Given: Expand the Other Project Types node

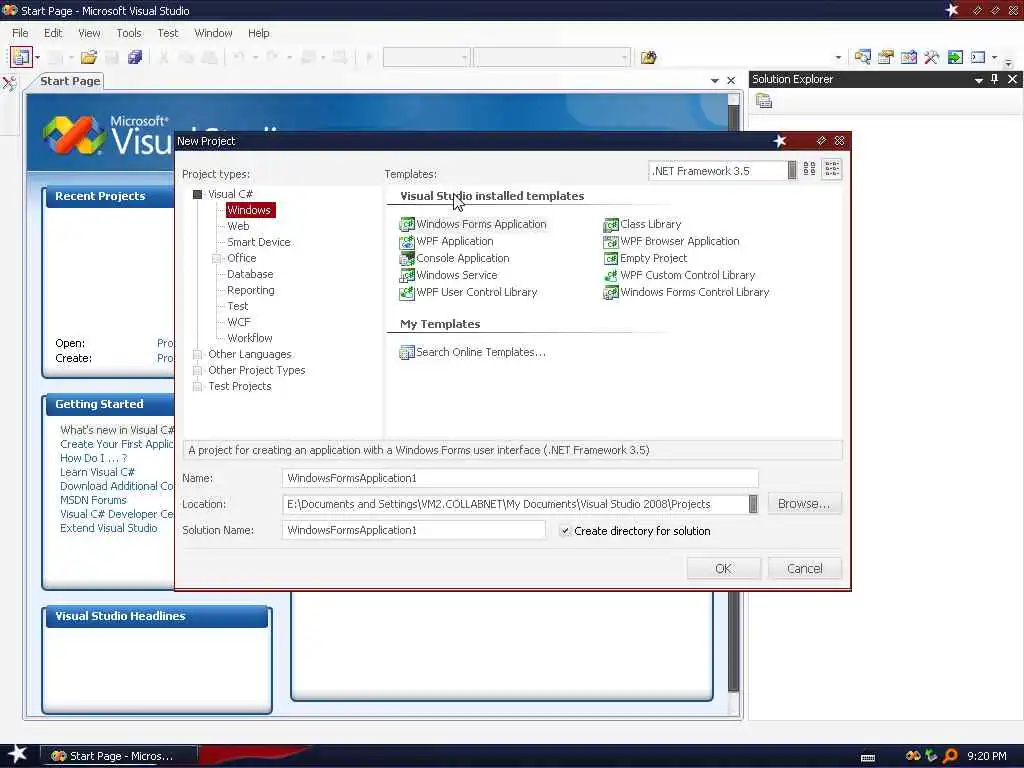Looking at the screenshot, I should coord(197,370).
